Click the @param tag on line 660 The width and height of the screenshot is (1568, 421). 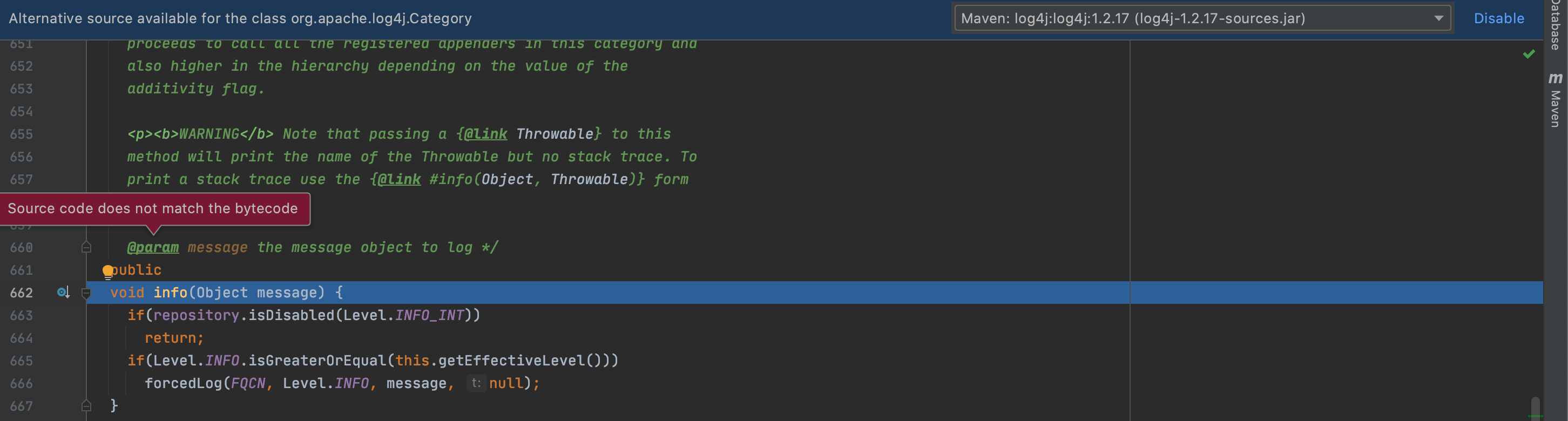153,248
